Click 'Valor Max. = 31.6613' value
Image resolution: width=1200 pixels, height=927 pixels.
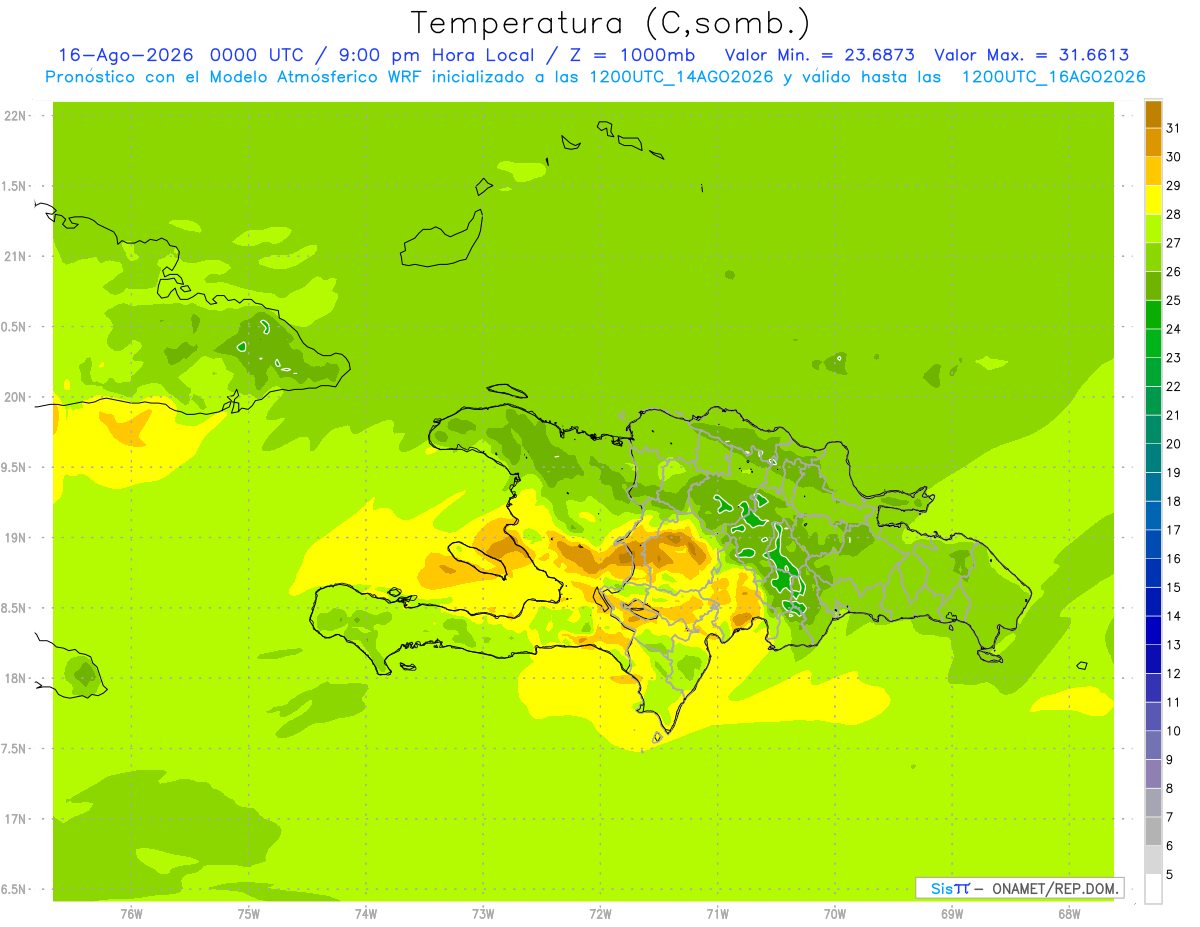[1031, 55]
